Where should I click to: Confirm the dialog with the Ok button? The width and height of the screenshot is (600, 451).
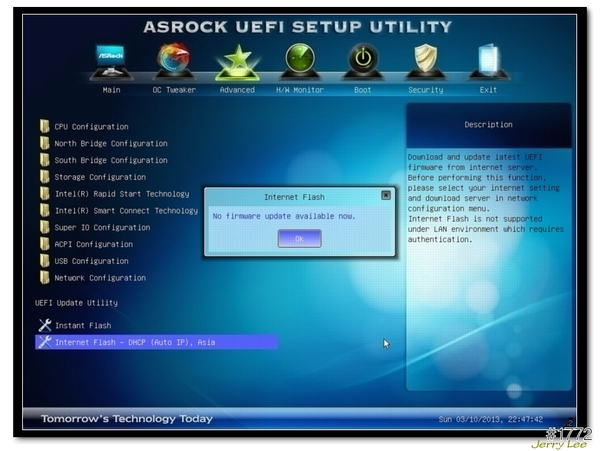point(299,239)
